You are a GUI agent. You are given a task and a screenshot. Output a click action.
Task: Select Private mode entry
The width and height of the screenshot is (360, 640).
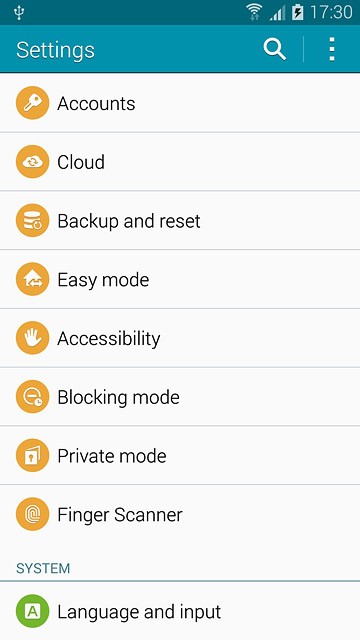click(x=180, y=456)
